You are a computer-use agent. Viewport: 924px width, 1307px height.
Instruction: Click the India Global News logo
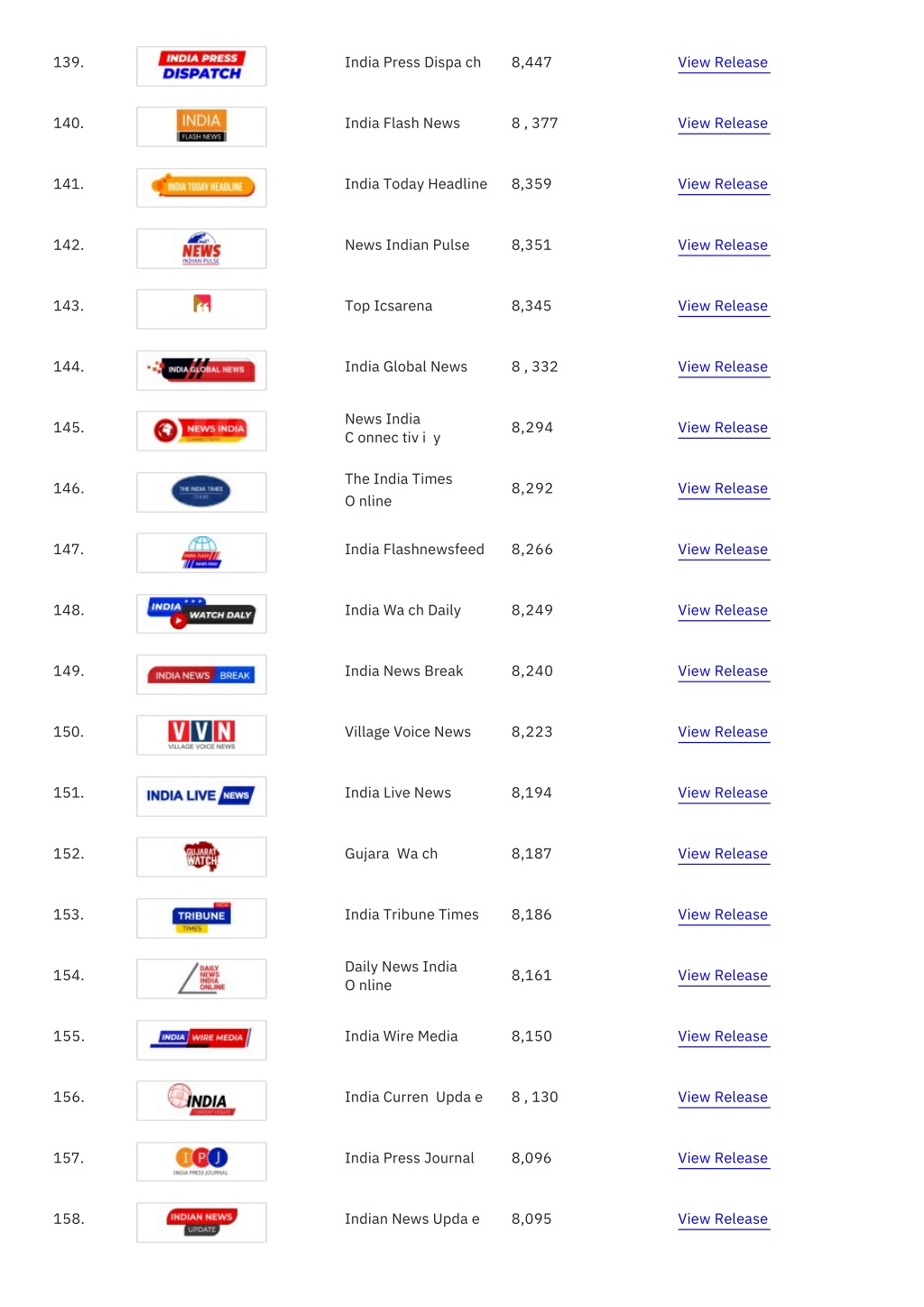tap(201, 370)
